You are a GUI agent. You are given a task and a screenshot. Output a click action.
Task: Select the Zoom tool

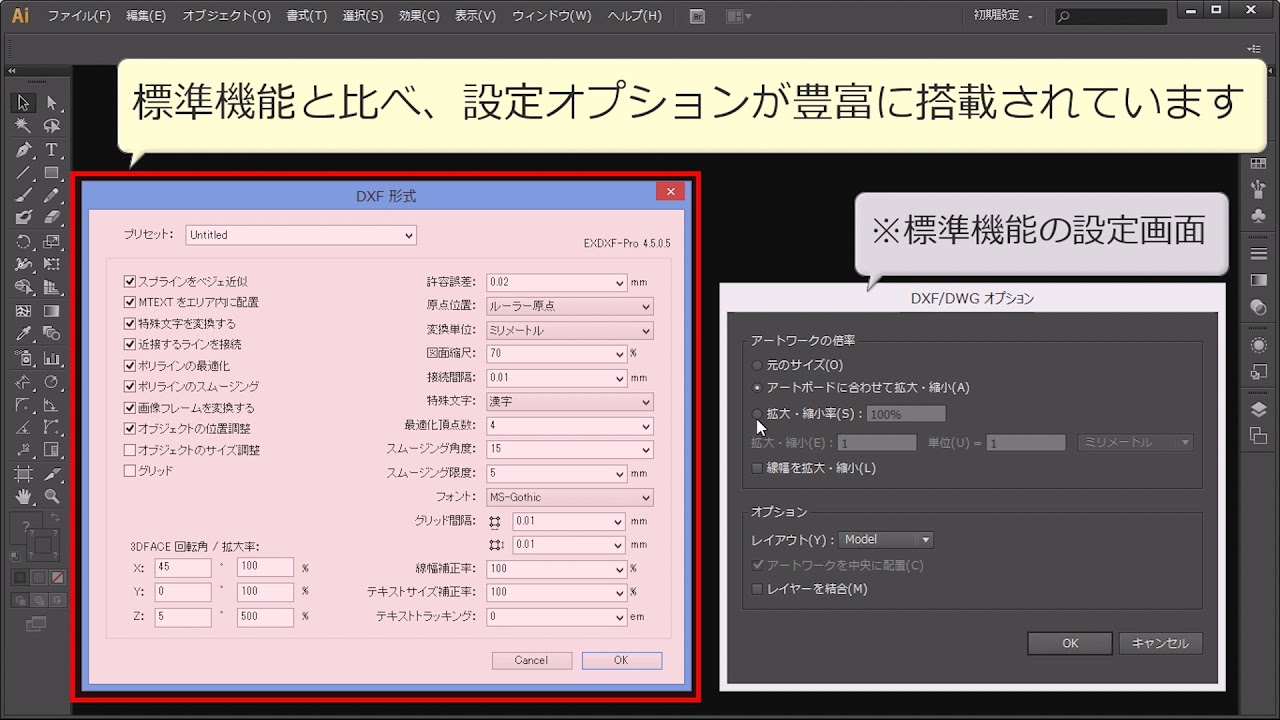tap(51, 497)
